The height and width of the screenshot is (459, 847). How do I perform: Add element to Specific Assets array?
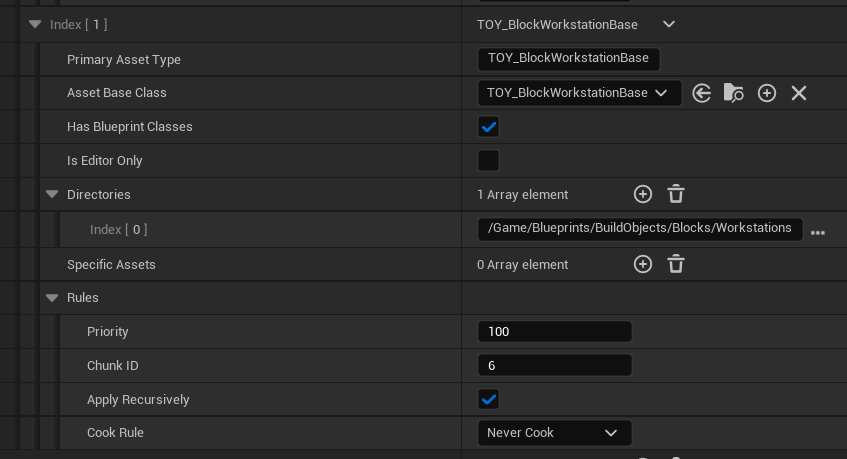tap(643, 264)
